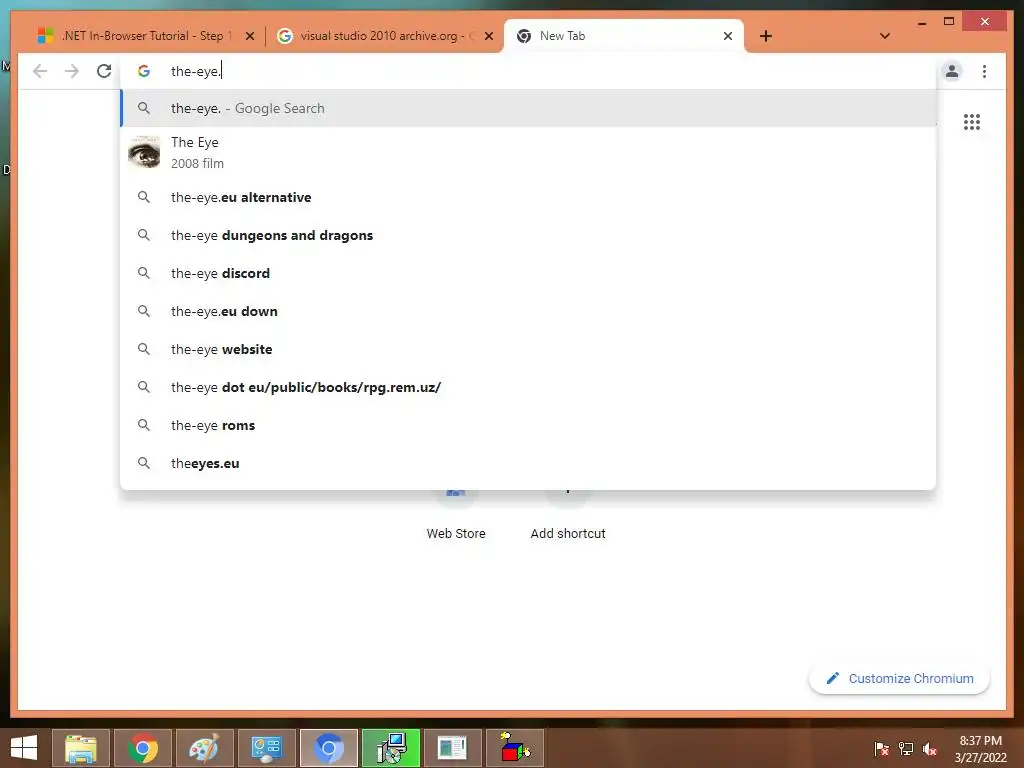
Task: Close the .NET In-Browser Tutorial tab
Action: pyautogui.click(x=249, y=36)
